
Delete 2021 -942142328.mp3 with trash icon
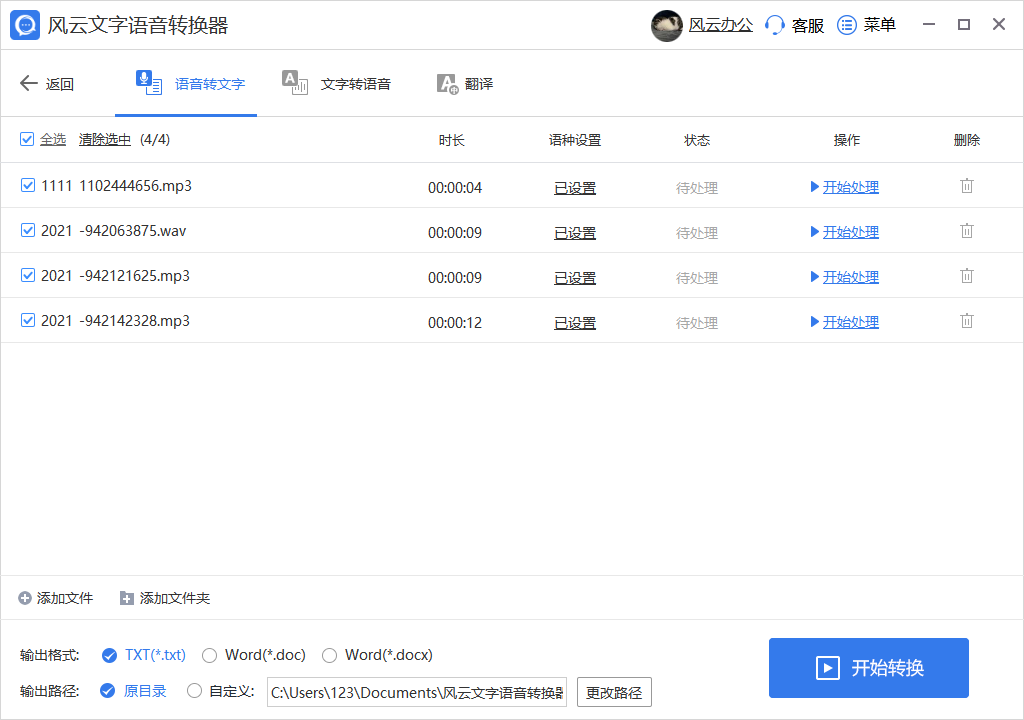point(967,321)
